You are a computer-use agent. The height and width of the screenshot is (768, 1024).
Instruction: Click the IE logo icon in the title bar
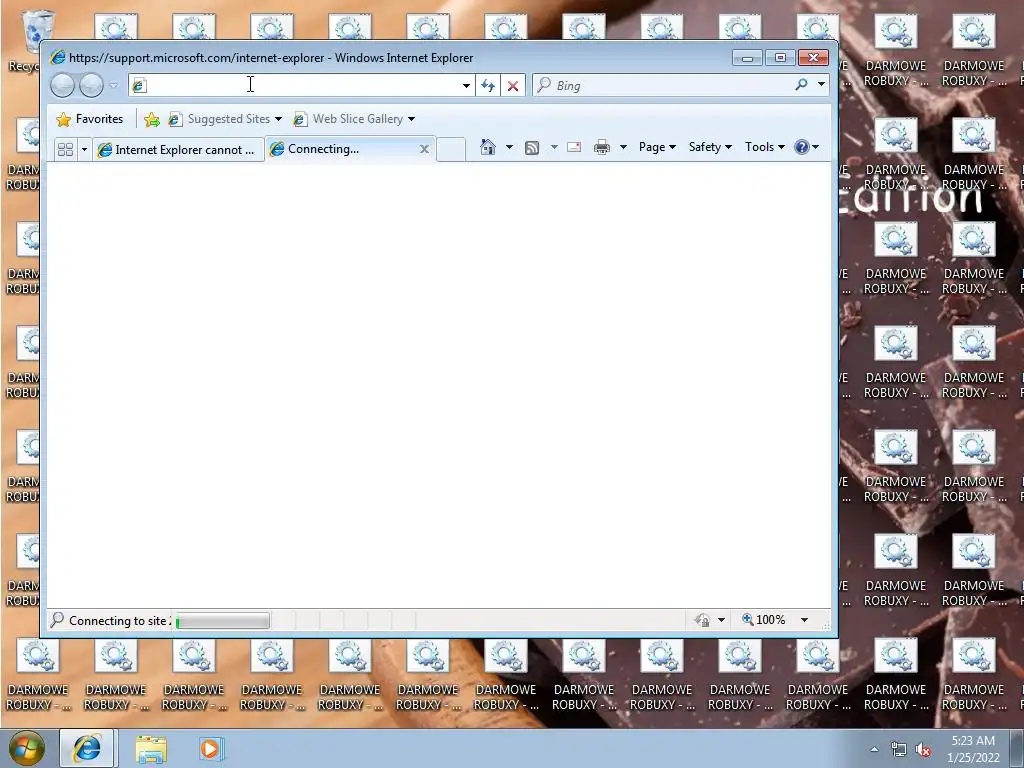pyautogui.click(x=57, y=57)
